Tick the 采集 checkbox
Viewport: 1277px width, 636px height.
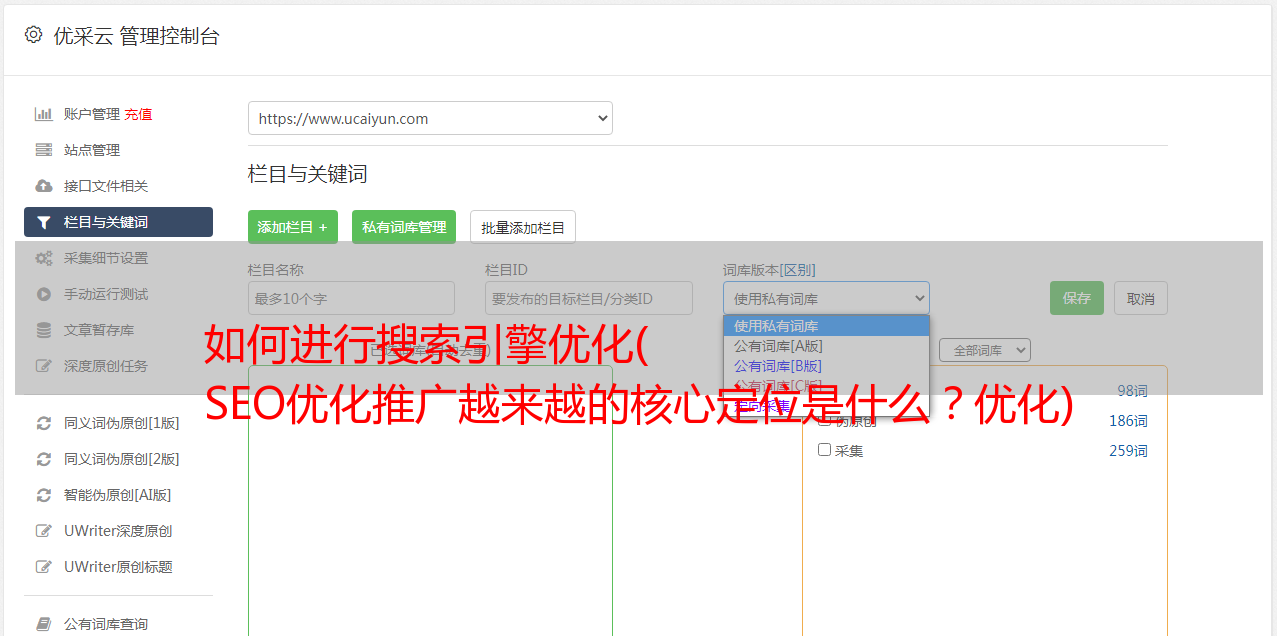tap(825, 450)
